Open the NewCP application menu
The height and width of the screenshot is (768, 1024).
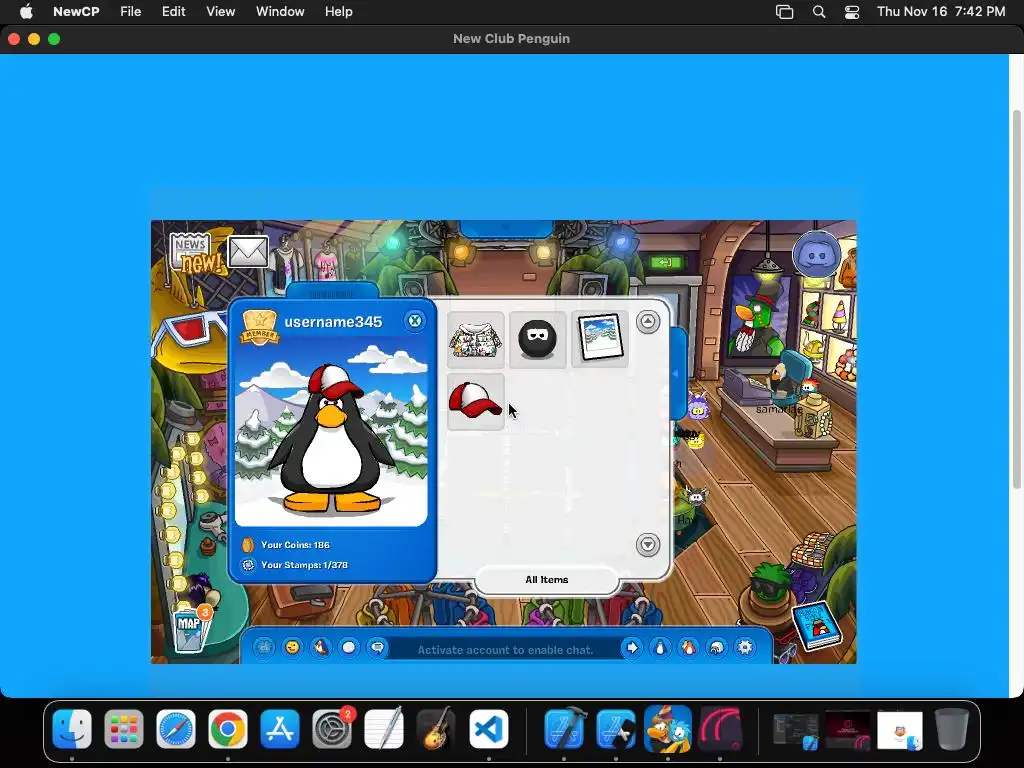point(76,12)
